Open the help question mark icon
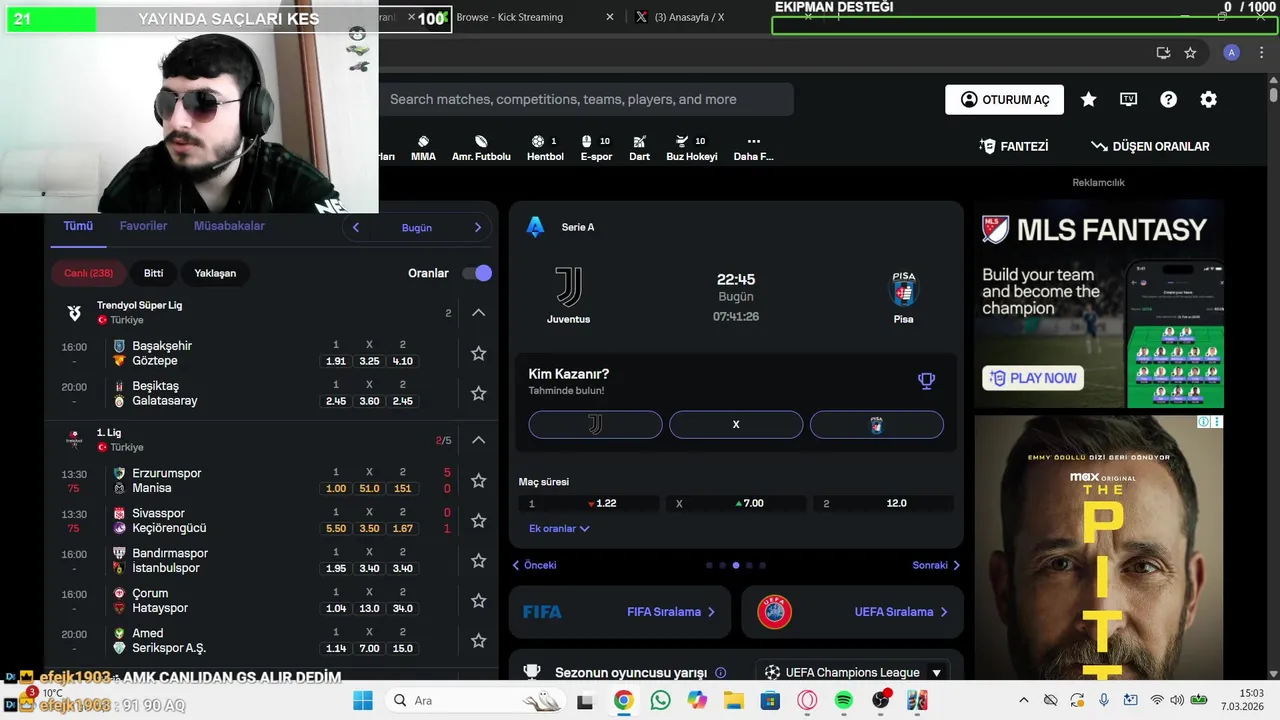 [x=1168, y=99]
